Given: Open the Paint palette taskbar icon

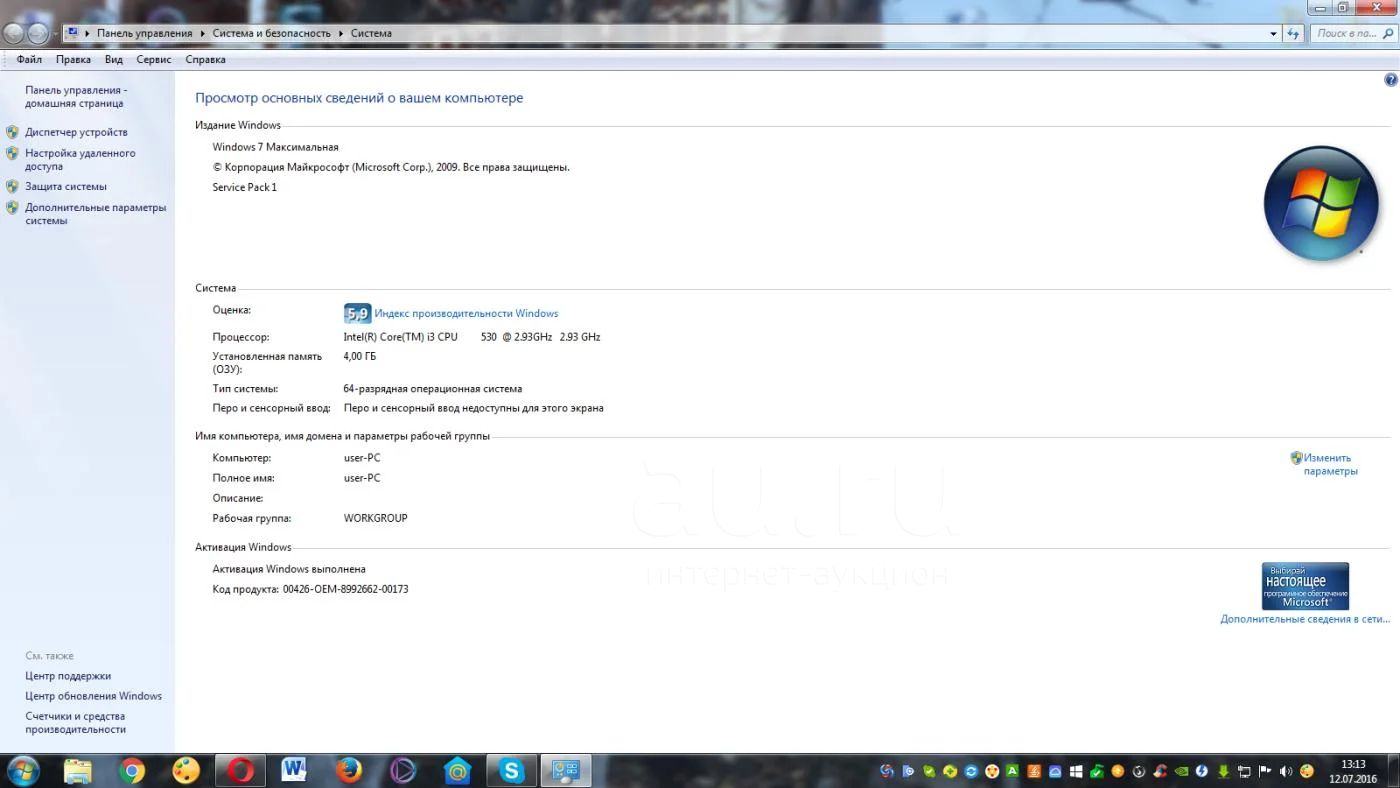Looking at the screenshot, I should [x=186, y=771].
